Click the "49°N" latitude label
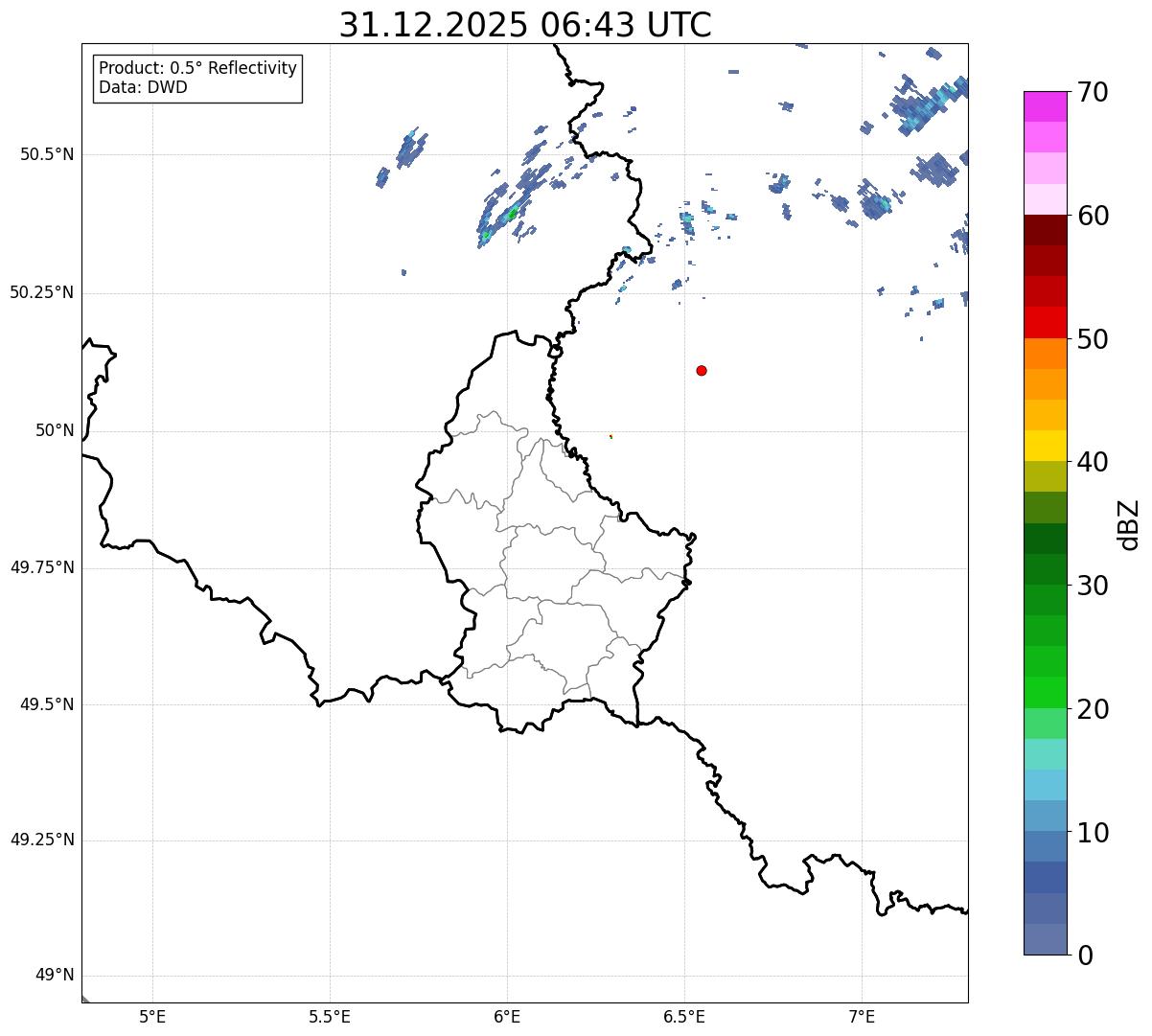This screenshot has width=1152, height=1036. (55, 976)
